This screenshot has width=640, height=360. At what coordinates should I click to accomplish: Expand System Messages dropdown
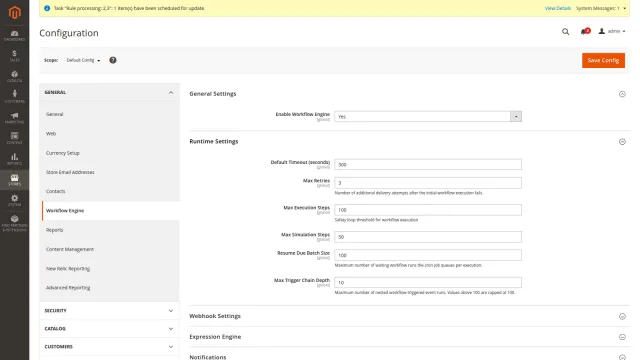pos(601,8)
